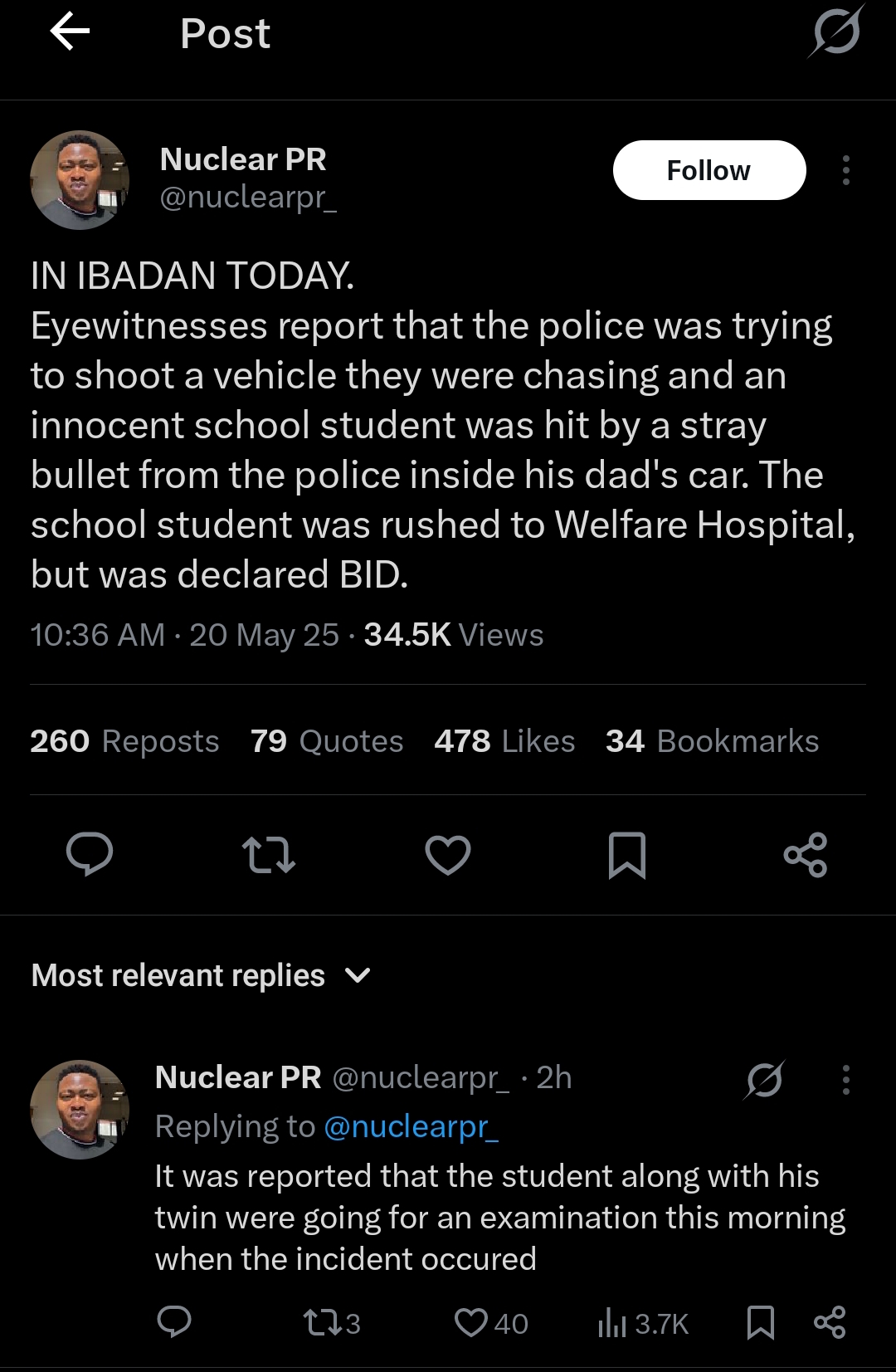This screenshot has width=896, height=1372.
Task: Tap the Grok icon on the reply
Action: [x=764, y=1080]
